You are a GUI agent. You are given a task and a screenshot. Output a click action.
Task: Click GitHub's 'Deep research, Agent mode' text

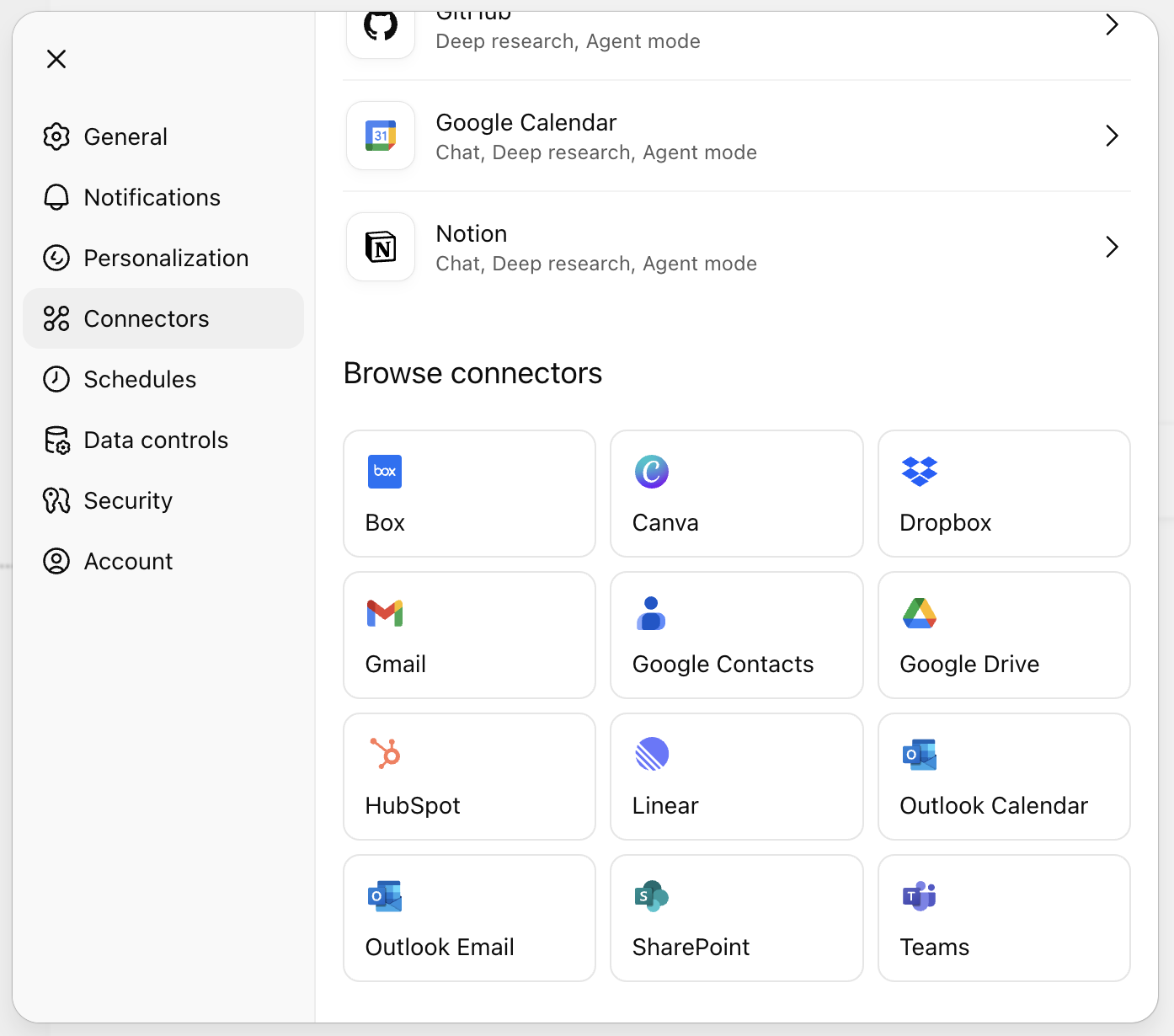pyautogui.click(x=568, y=41)
